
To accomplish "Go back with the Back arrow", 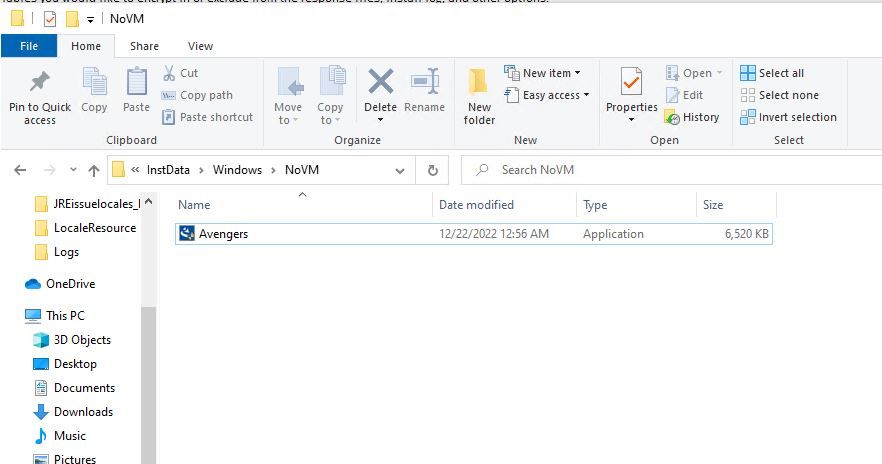I will pyautogui.click(x=20, y=170).
